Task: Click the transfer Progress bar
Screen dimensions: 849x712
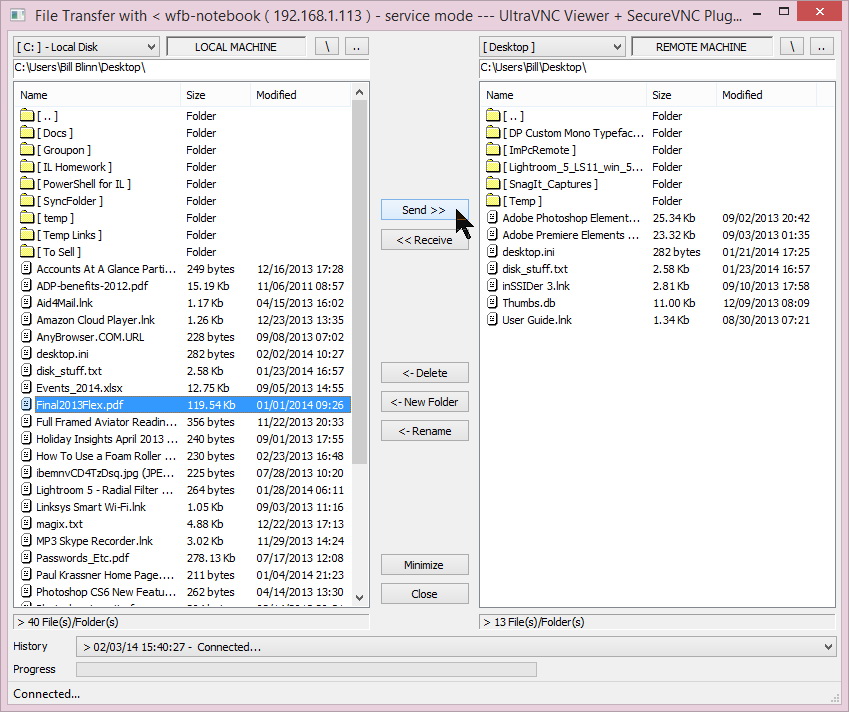Action: [x=306, y=669]
